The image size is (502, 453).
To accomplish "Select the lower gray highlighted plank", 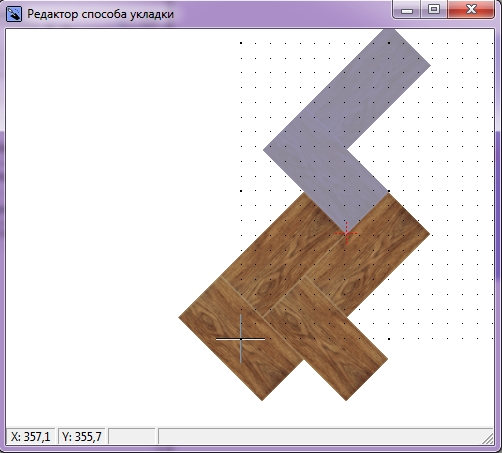I will (x=326, y=171).
